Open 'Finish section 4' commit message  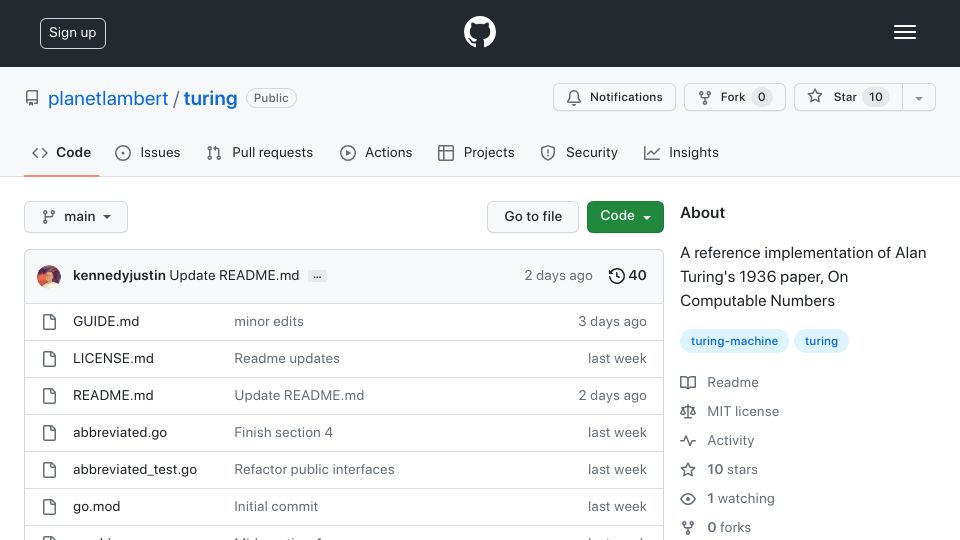pos(283,432)
